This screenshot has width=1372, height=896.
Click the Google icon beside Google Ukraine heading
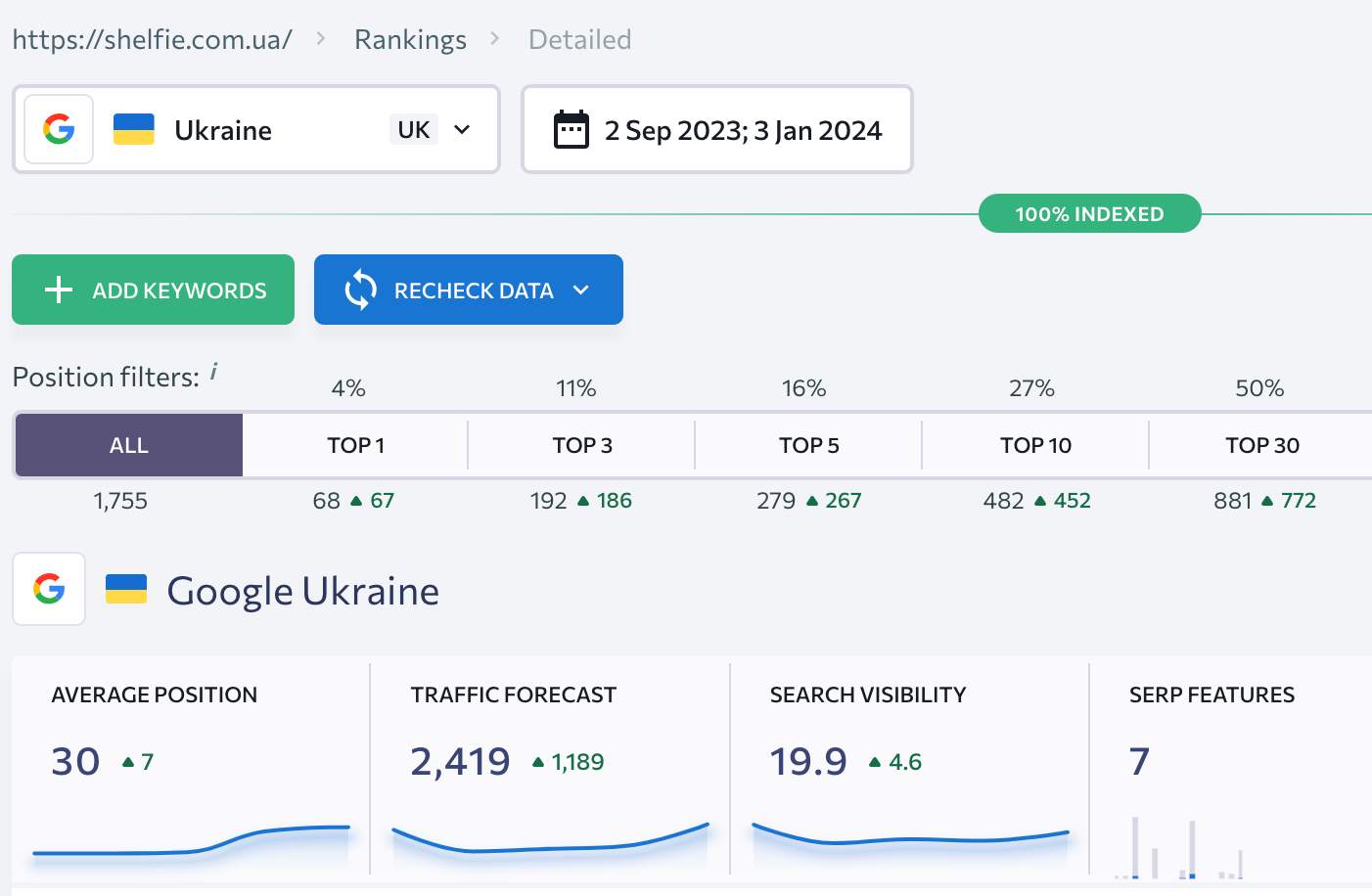tap(49, 589)
